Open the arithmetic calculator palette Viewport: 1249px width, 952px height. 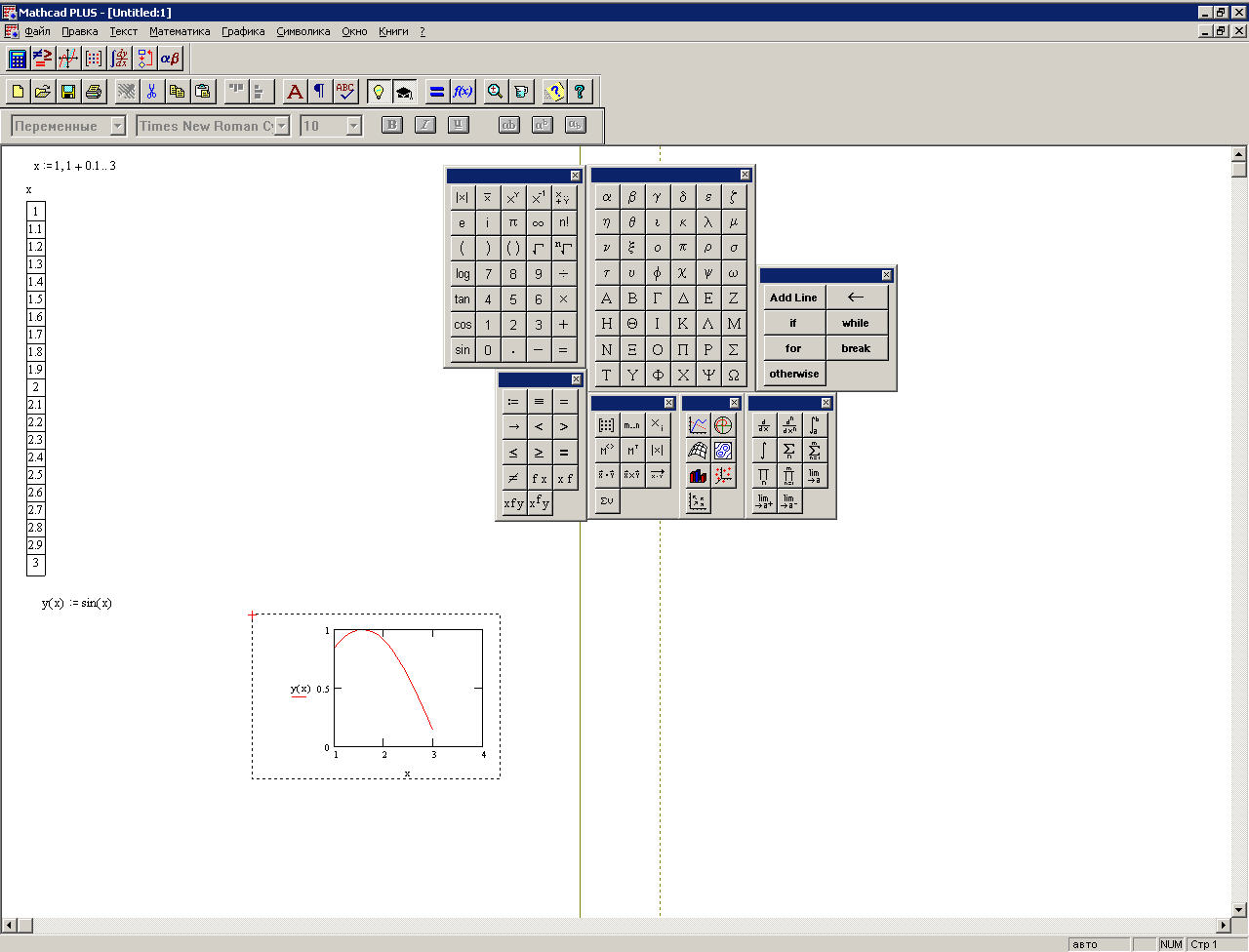pos(17,59)
